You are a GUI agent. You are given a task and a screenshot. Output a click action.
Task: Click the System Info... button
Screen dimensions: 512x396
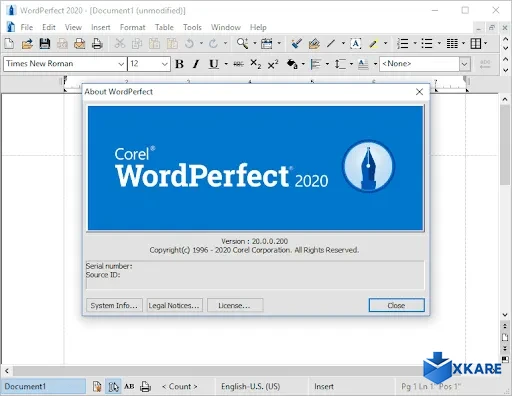(114, 305)
